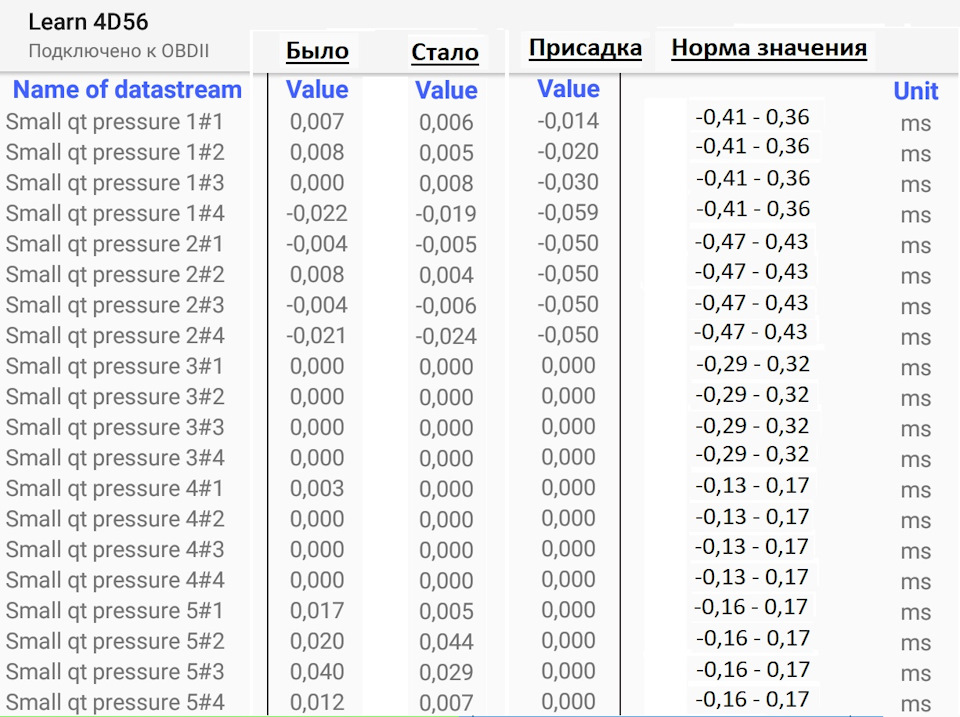Select row 'Small qt pressure 2#4'
The height and width of the screenshot is (717, 960).
click(480, 336)
